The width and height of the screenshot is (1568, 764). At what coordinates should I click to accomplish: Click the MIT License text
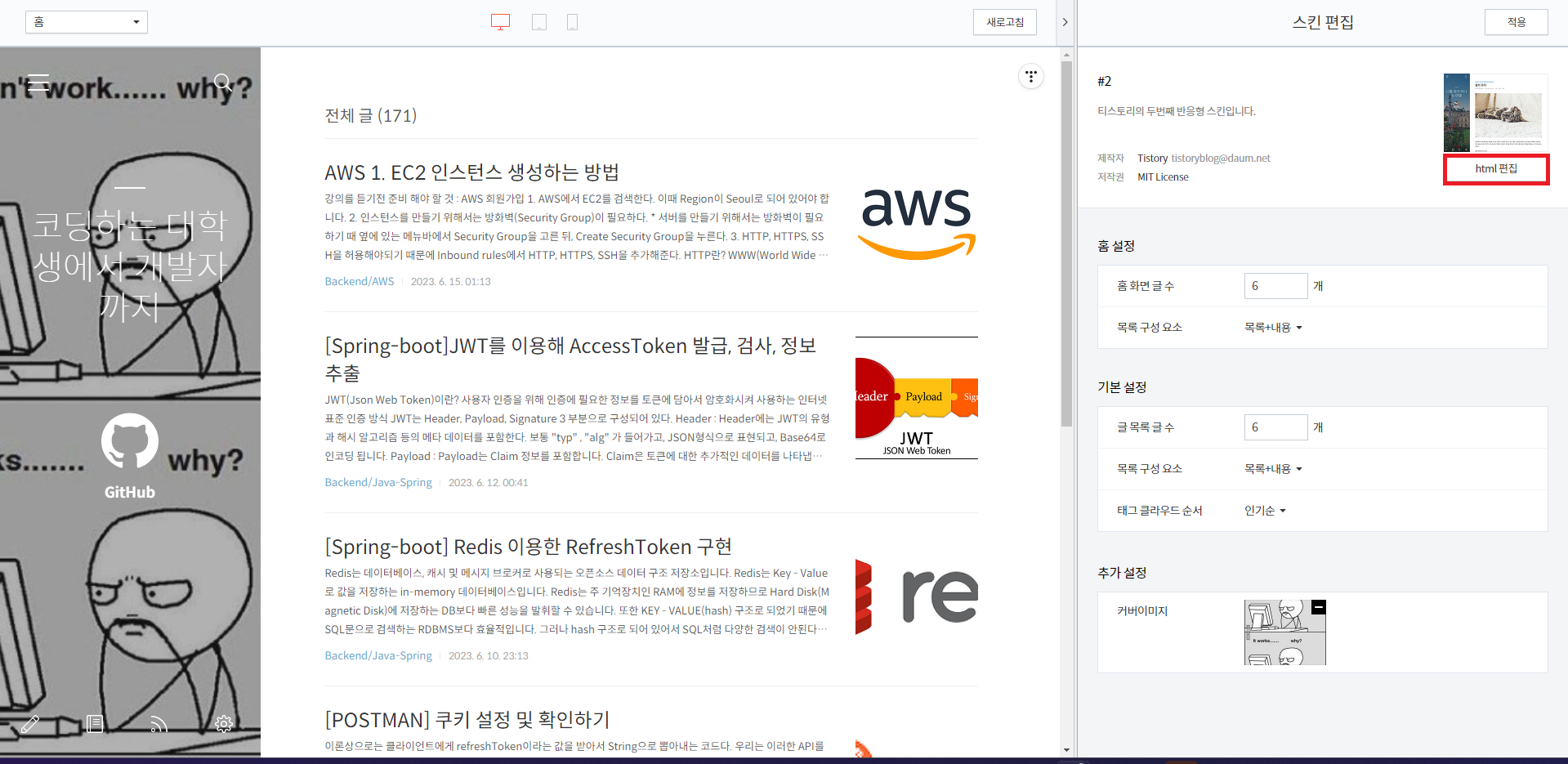point(1163,177)
